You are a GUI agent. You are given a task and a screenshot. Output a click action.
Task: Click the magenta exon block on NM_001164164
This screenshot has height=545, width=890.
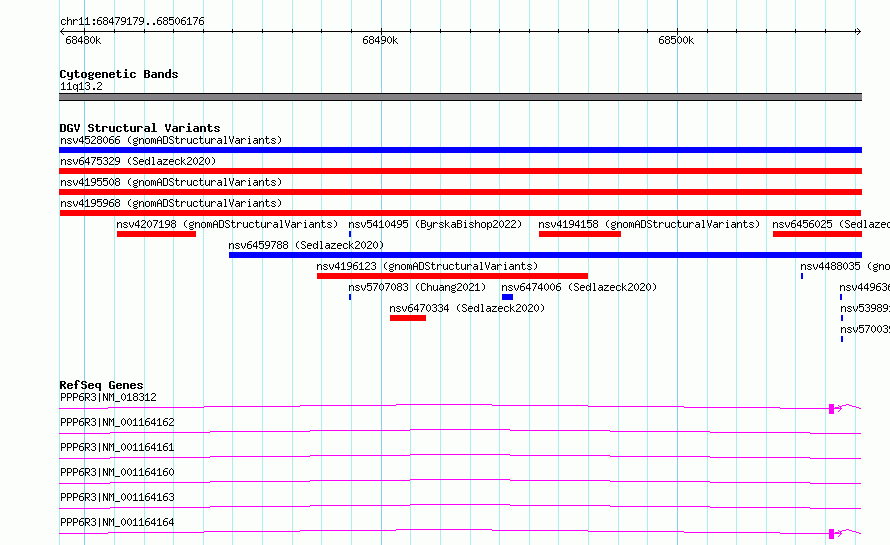point(832,534)
